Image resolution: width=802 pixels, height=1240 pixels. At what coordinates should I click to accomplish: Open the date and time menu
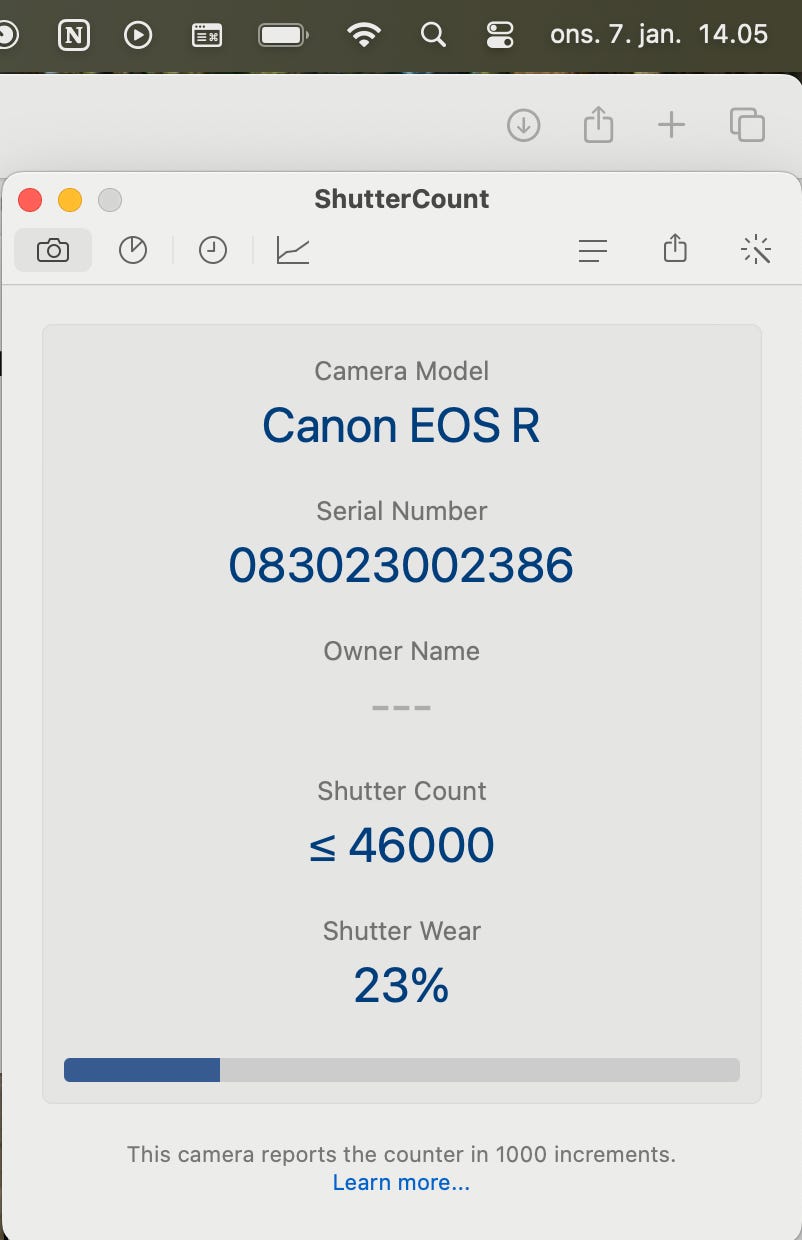pyautogui.click(x=659, y=35)
